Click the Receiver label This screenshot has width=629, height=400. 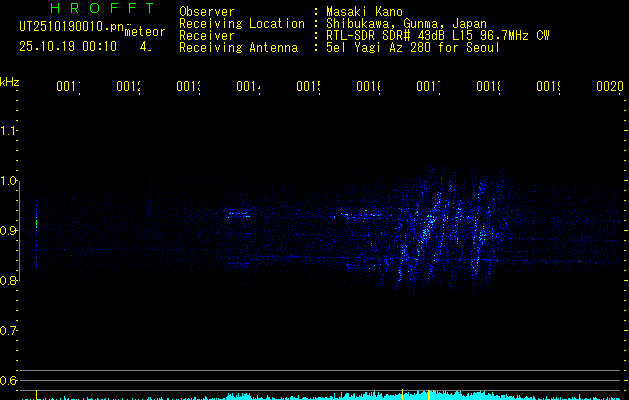(x=207, y=36)
